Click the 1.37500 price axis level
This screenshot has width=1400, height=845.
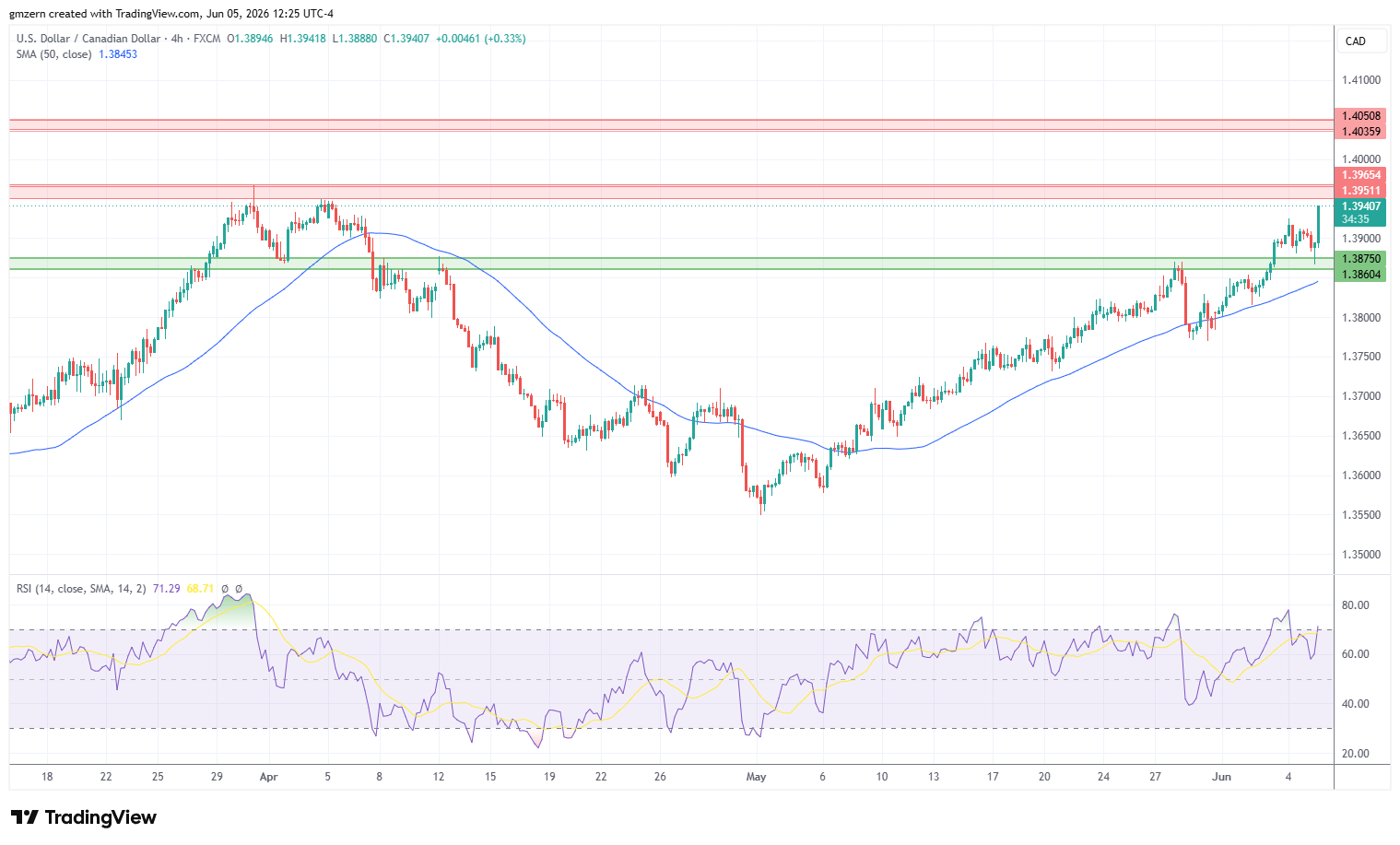(1360, 357)
